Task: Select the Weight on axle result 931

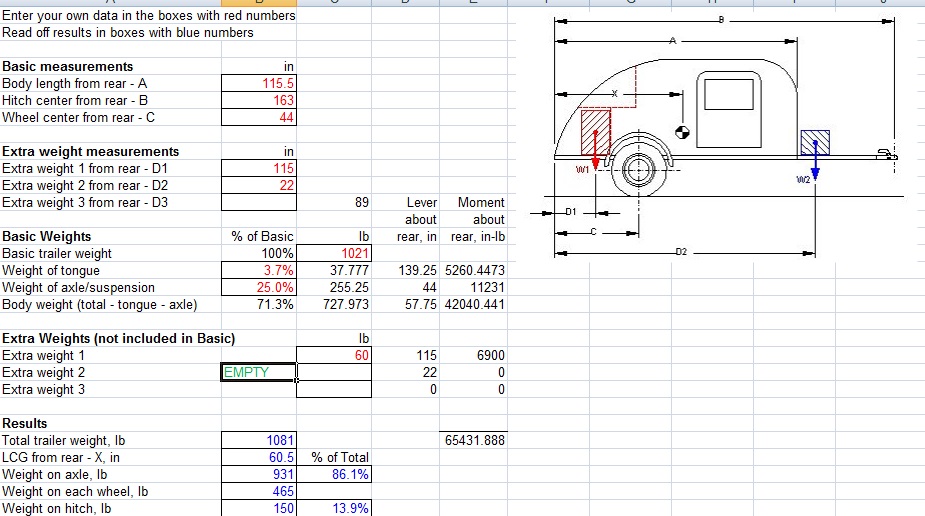Action: pyautogui.click(x=259, y=474)
